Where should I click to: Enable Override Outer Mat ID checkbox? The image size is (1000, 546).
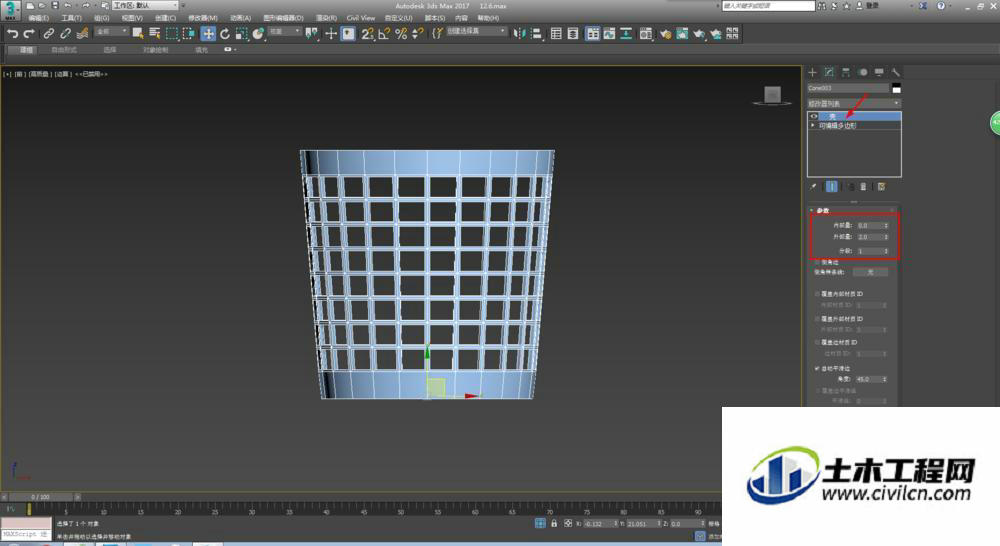tap(817, 318)
